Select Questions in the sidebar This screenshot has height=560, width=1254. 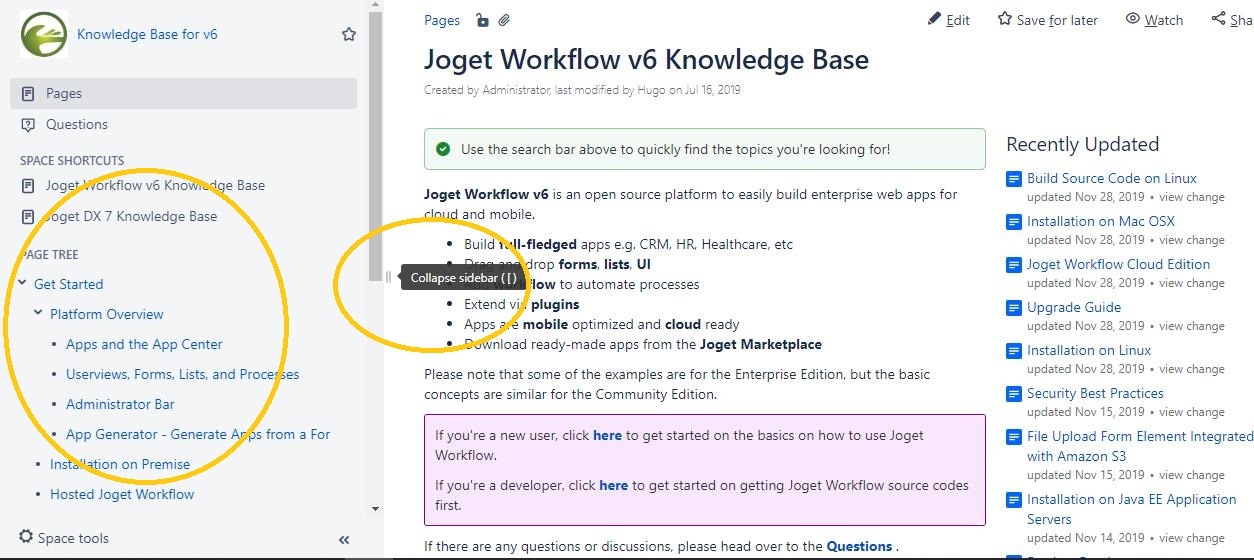(x=76, y=124)
